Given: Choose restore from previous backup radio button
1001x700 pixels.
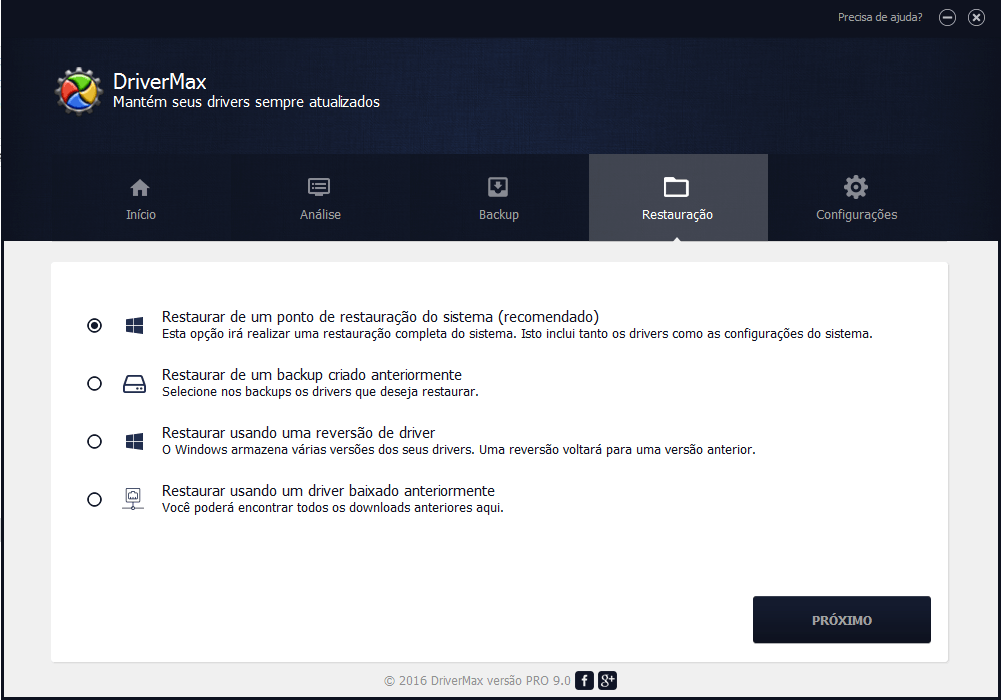Looking at the screenshot, I should [x=94, y=383].
